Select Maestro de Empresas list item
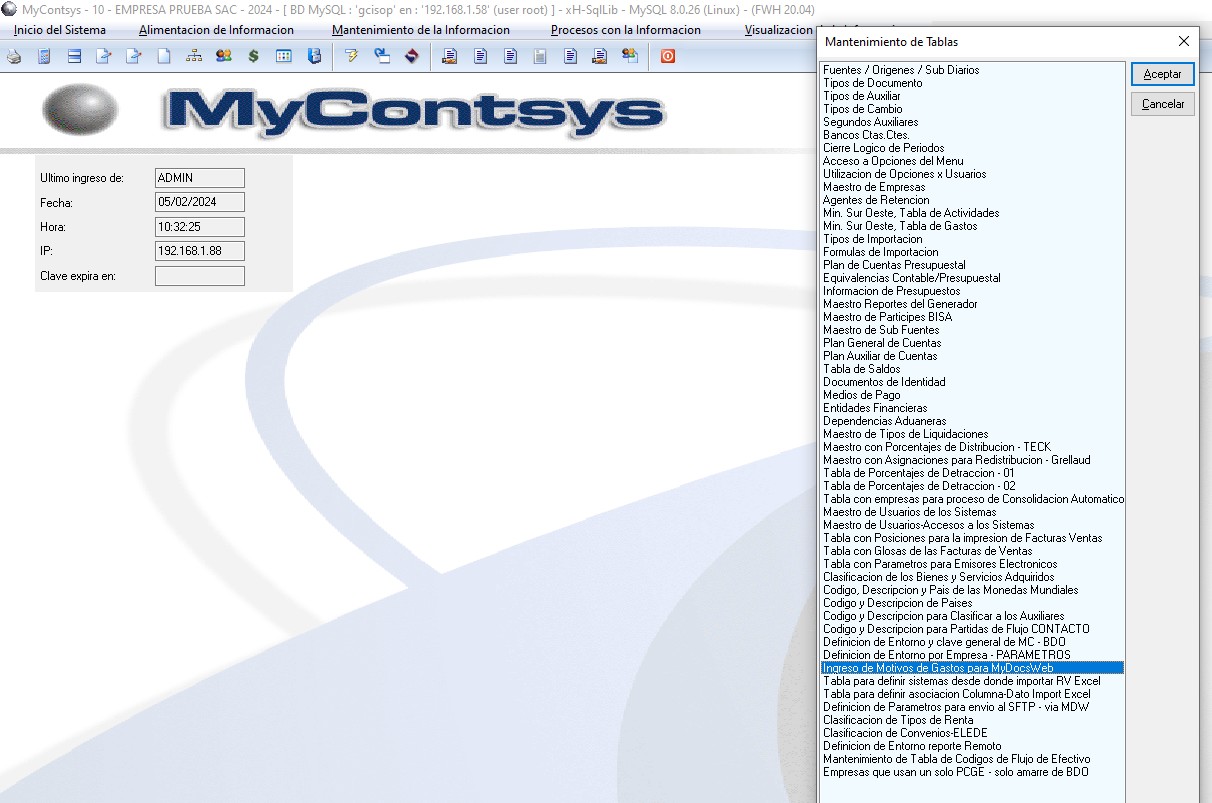The width and height of the screenshot is (1212, 803). [x=873, y=187]
